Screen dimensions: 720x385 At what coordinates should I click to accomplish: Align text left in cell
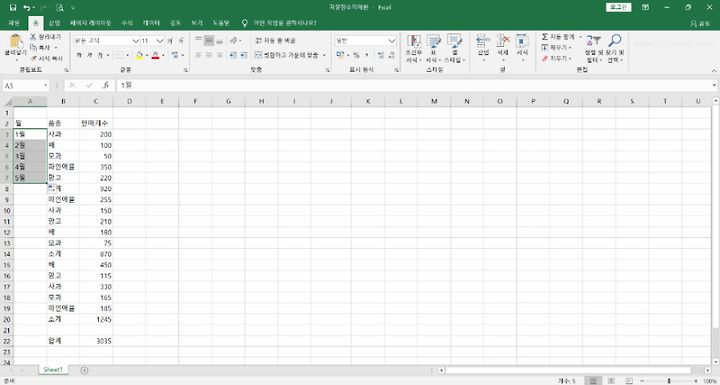click(x=198, y=55)
